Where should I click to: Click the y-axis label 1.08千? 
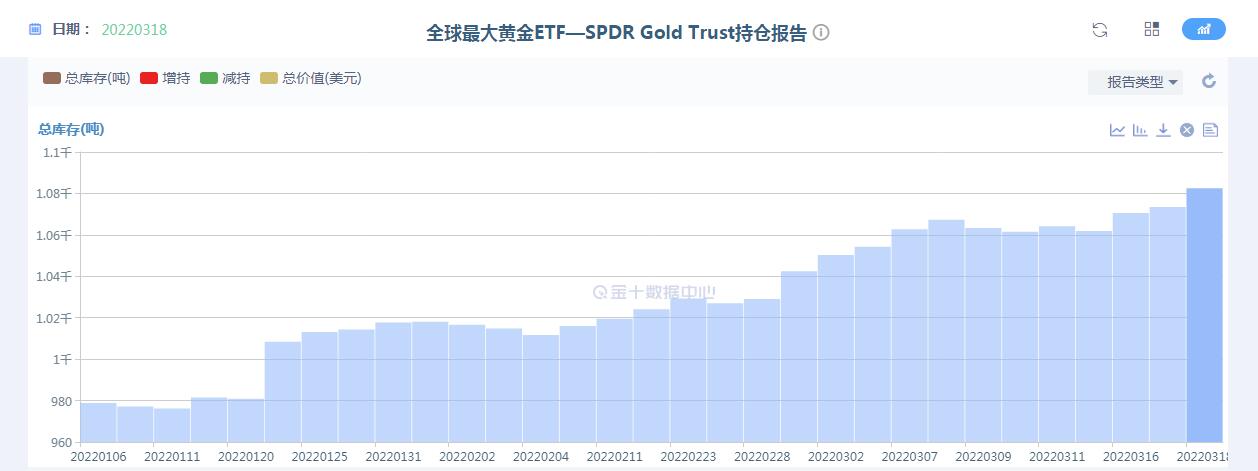pos(56,194)
